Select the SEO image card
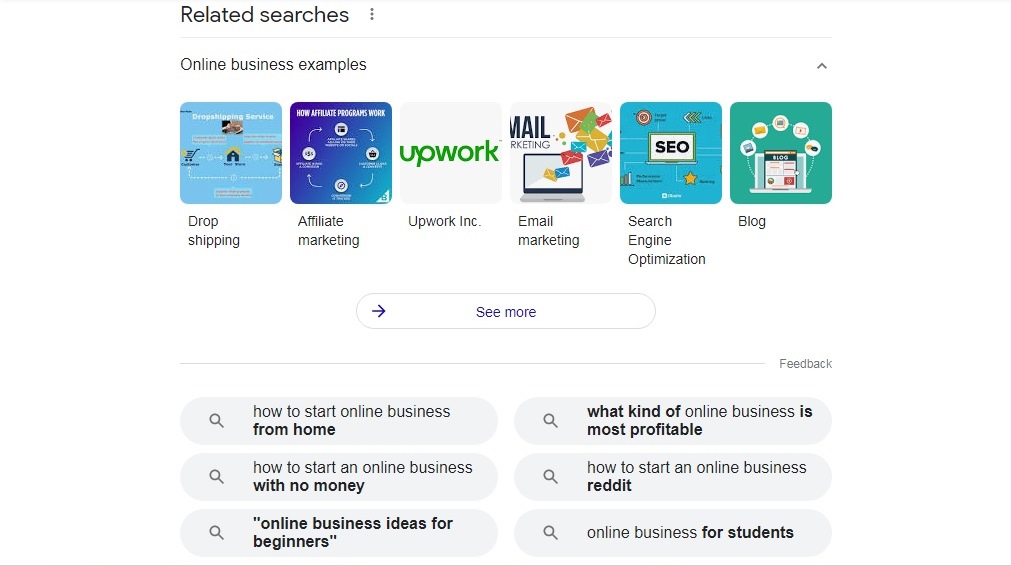 pos(671,153)
